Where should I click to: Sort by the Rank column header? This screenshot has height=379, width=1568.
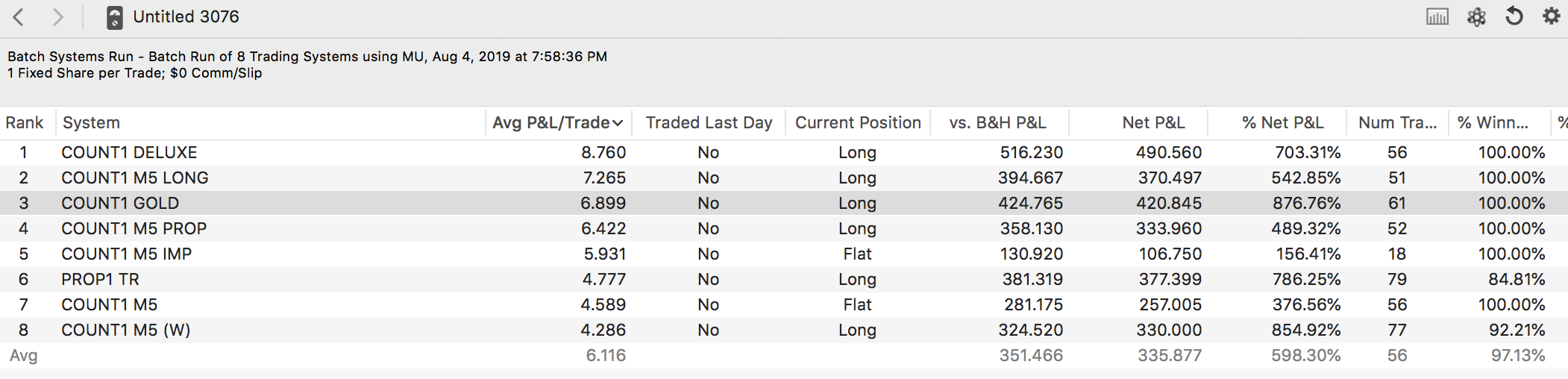tap(25, 123)
